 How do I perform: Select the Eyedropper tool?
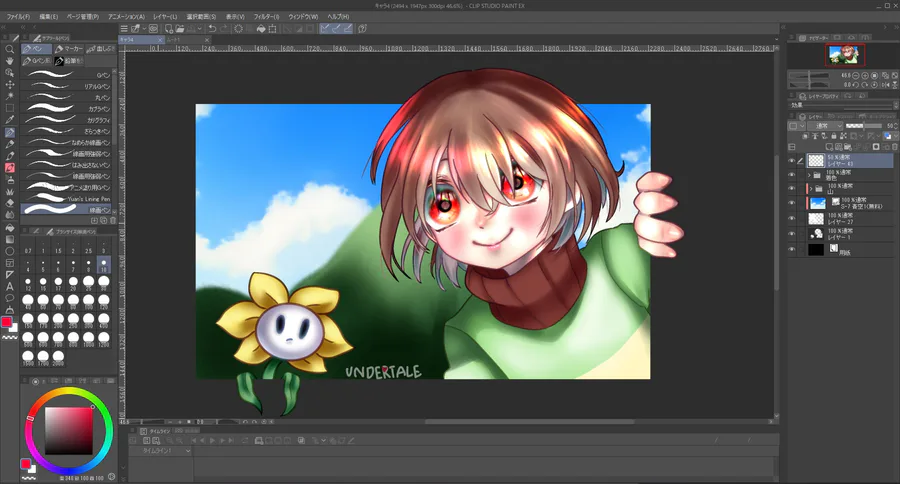click(10, 120)
